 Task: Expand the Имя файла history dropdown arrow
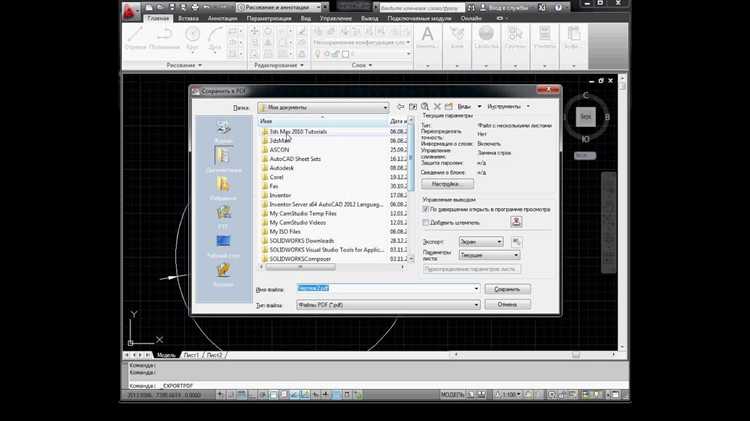[476, 288]
